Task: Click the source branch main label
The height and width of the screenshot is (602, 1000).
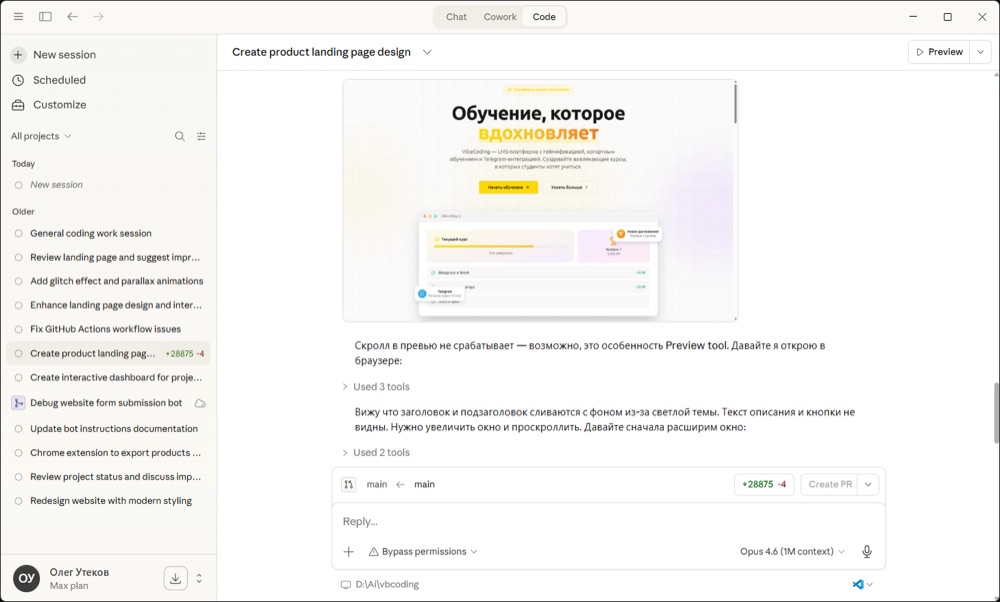Action: coord(424,485)
